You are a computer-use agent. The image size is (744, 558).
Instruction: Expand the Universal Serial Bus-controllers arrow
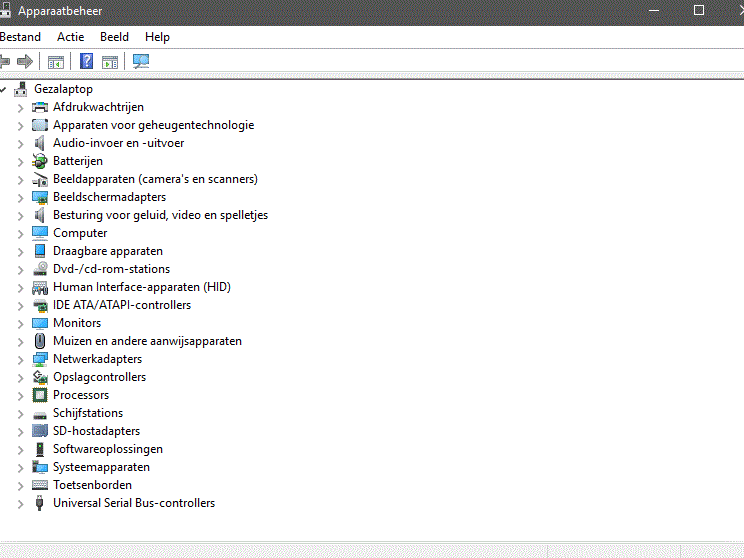pyautogui.click(x=20, y=504)
